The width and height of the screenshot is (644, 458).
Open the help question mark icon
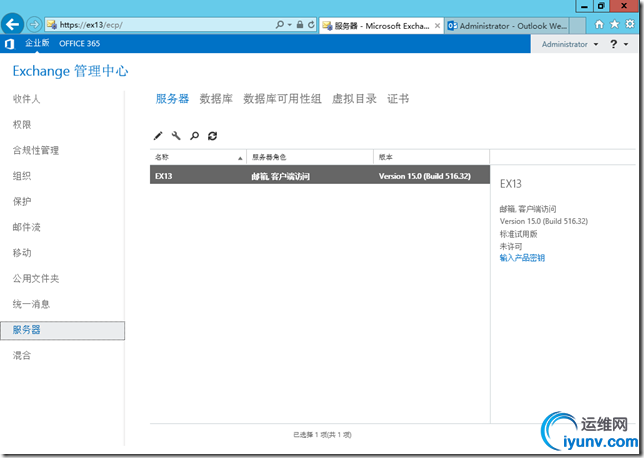[613, 44]
